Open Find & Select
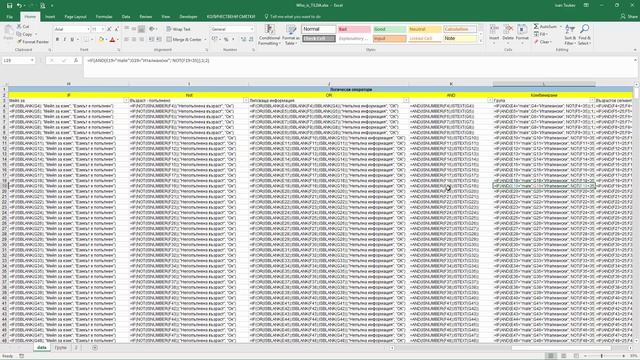This screenshot has height=360, width=640. coord(584,34)
